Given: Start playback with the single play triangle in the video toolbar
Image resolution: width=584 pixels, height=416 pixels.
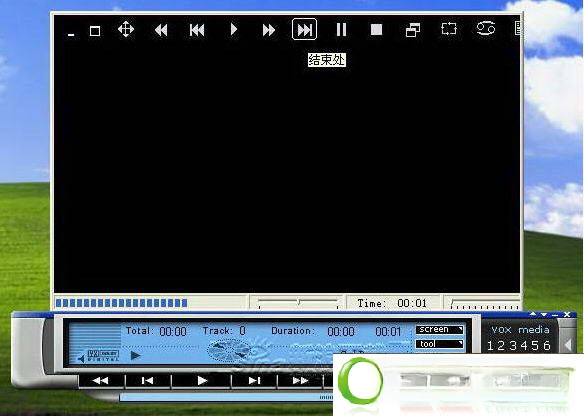Looking at the screenshot, I should pyautogui.click(x=234, y=29).
